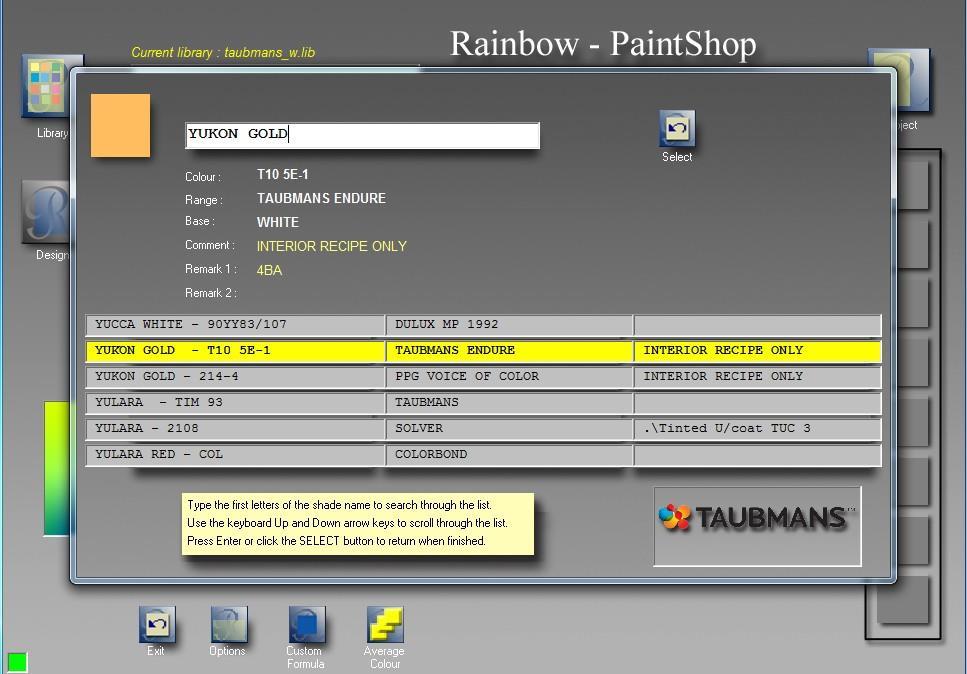Click the TAUBMANS range cell for YULARA - TIM 93

509,402
